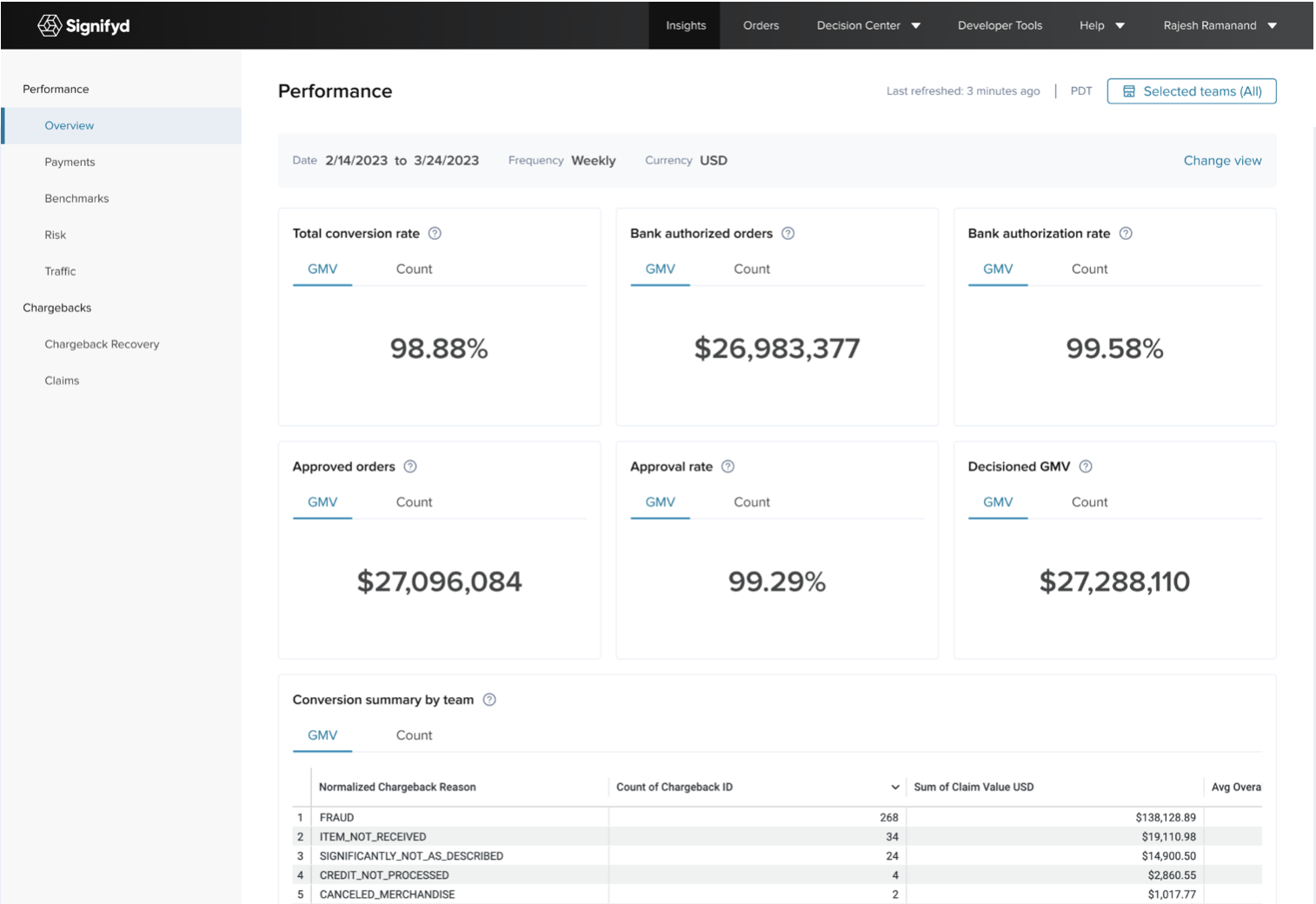
Task: Open Decisioned GMV help icon
Action: pos(1086,466)
